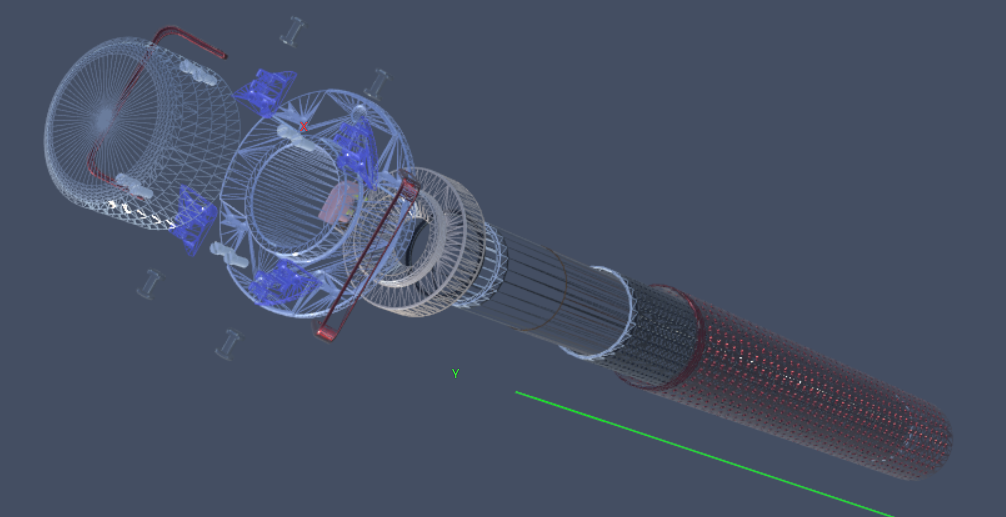Click the red X axis label
The image size is (1006, 517).
(303, 127)
